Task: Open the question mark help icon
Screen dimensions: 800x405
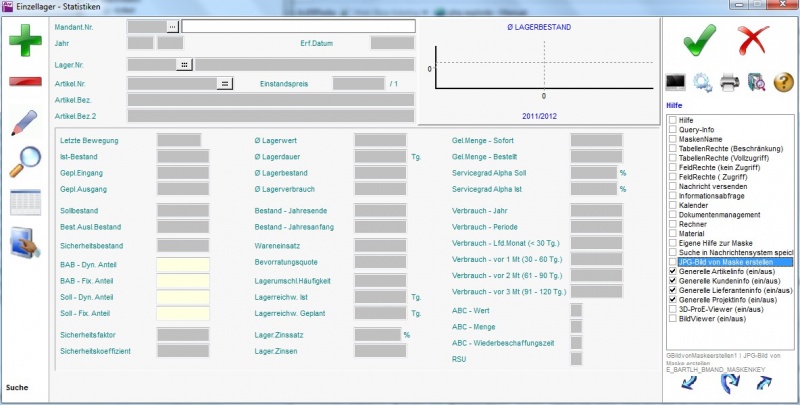Action: tap(784, 82)
